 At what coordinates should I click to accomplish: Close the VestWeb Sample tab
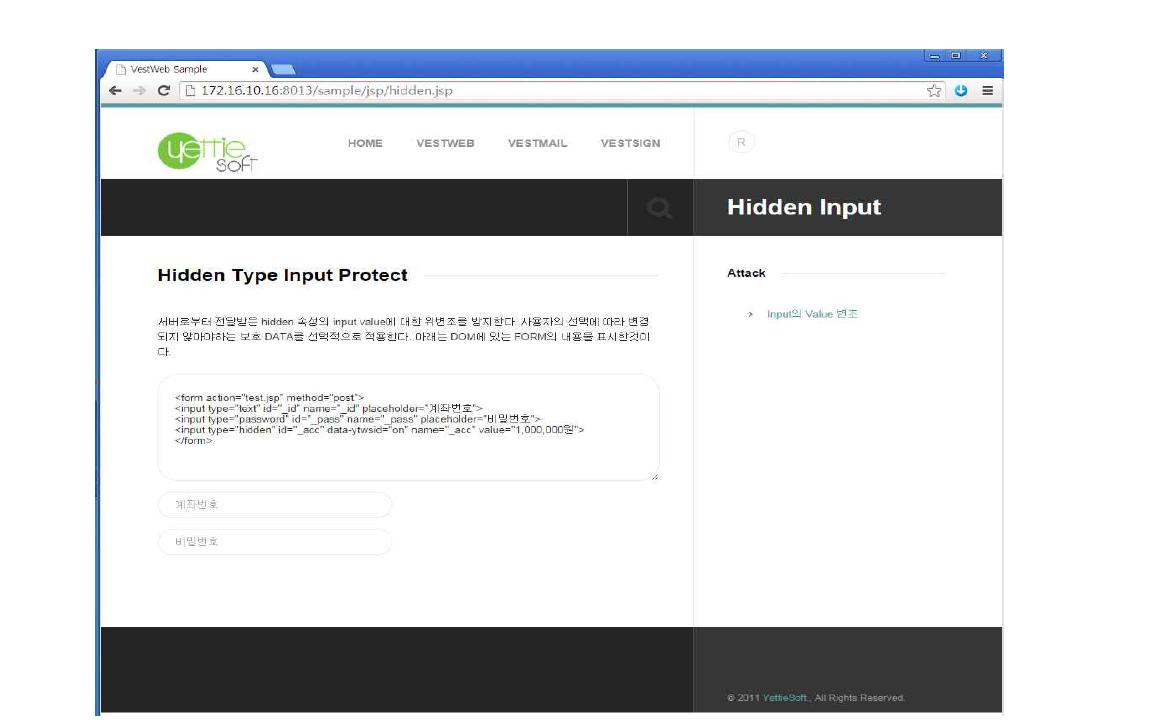pyautogui.click(x=256, y=70)
